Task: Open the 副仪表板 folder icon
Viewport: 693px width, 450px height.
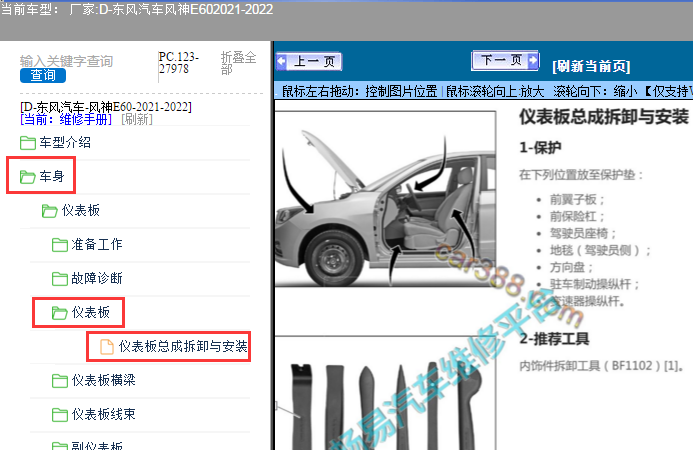Action: [60, 446]
